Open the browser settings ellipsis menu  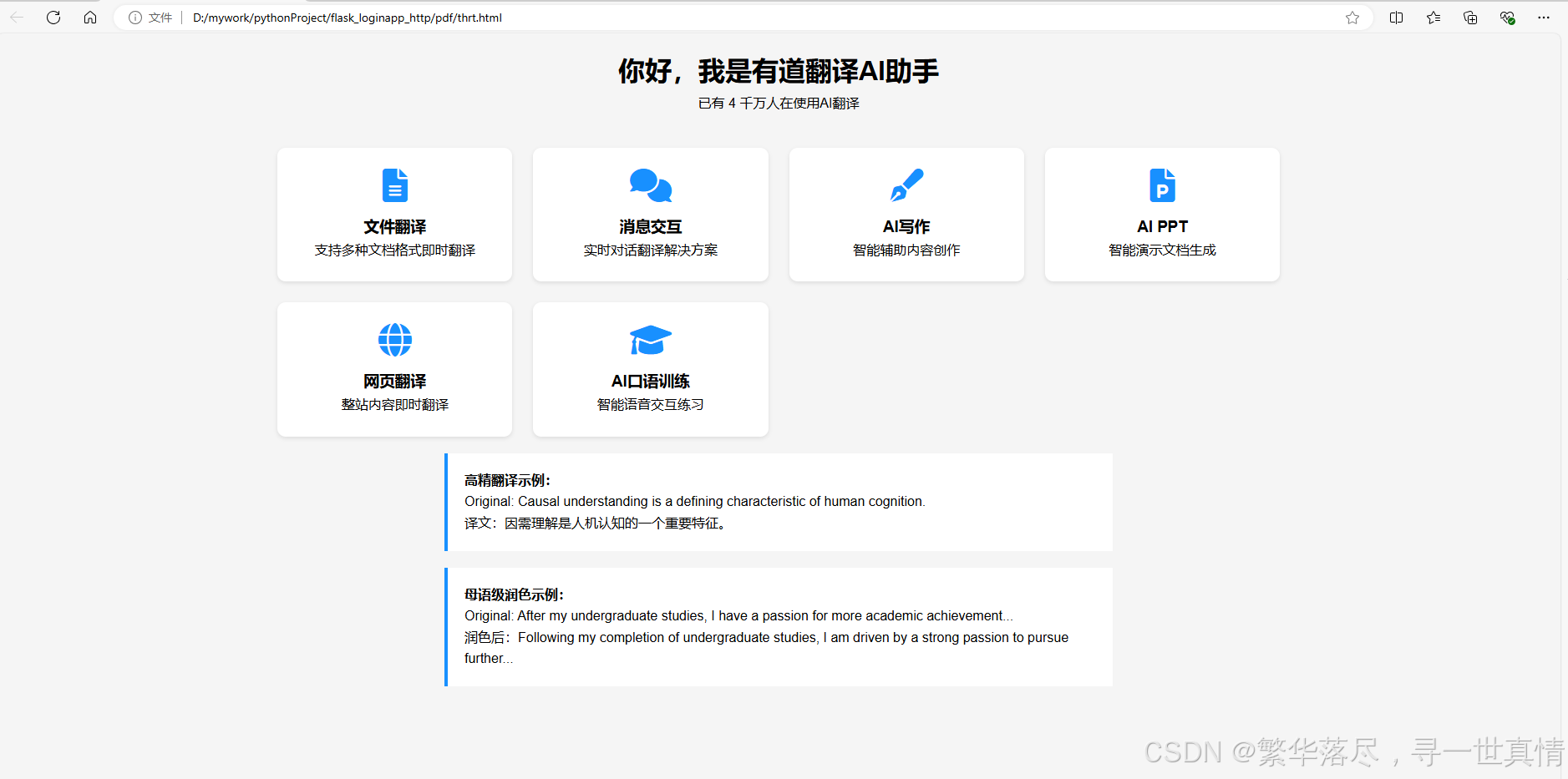pyautogui.click(x=1544, y=18)
